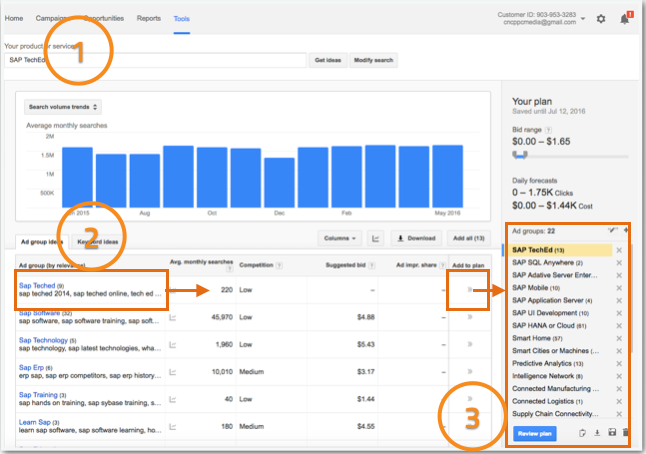646x454 pixels.
Task: Download plan using the panel's download icon
Action: [596, 433]
